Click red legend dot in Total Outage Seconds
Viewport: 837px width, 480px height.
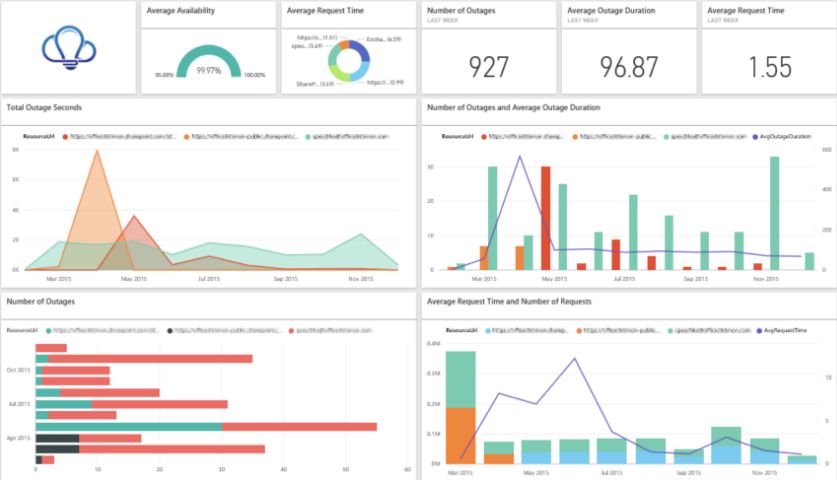coord(66,137)
